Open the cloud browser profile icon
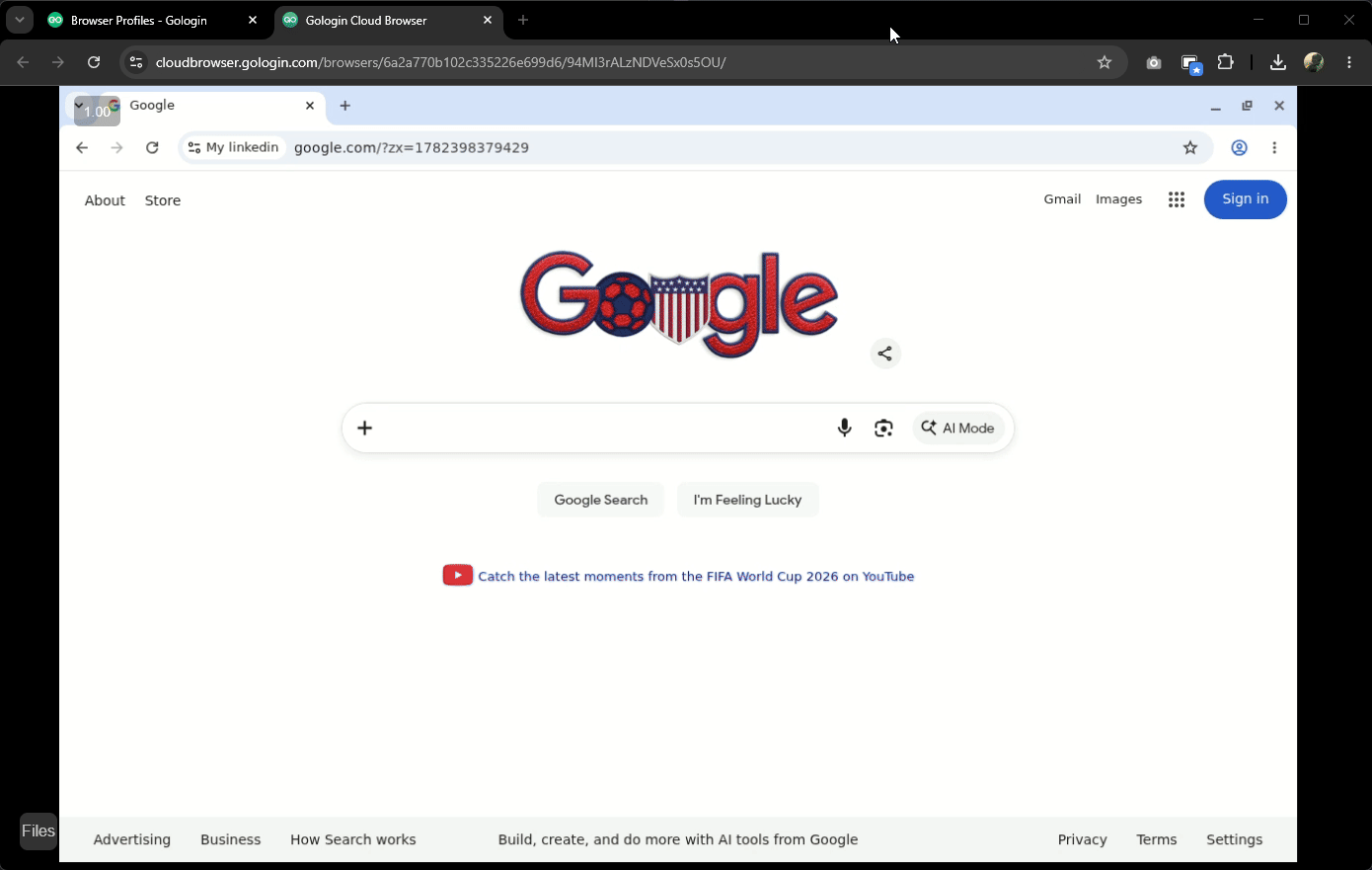 (1239, 147)
